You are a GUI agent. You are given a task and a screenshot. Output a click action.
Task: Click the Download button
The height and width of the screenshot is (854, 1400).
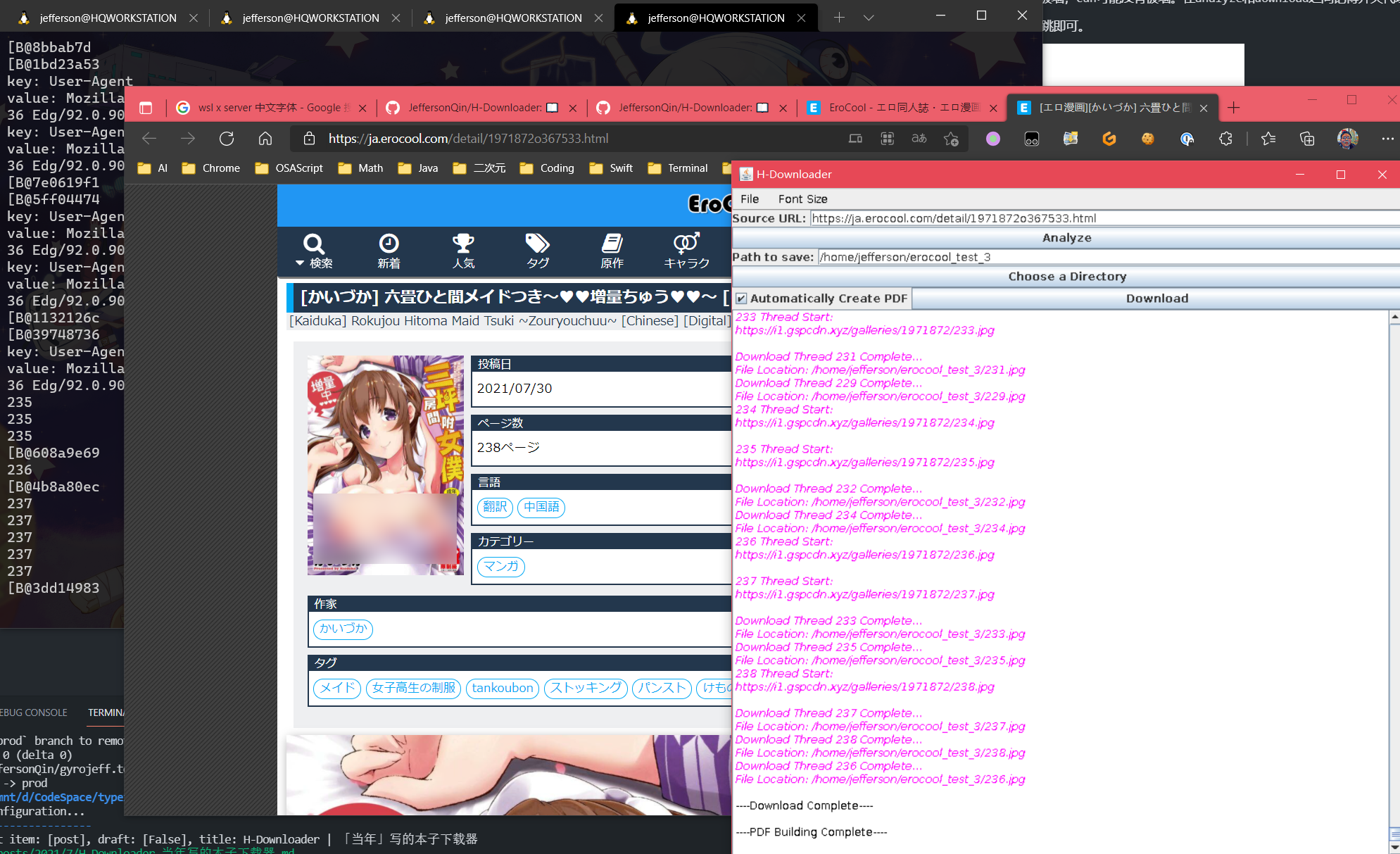1156,299
